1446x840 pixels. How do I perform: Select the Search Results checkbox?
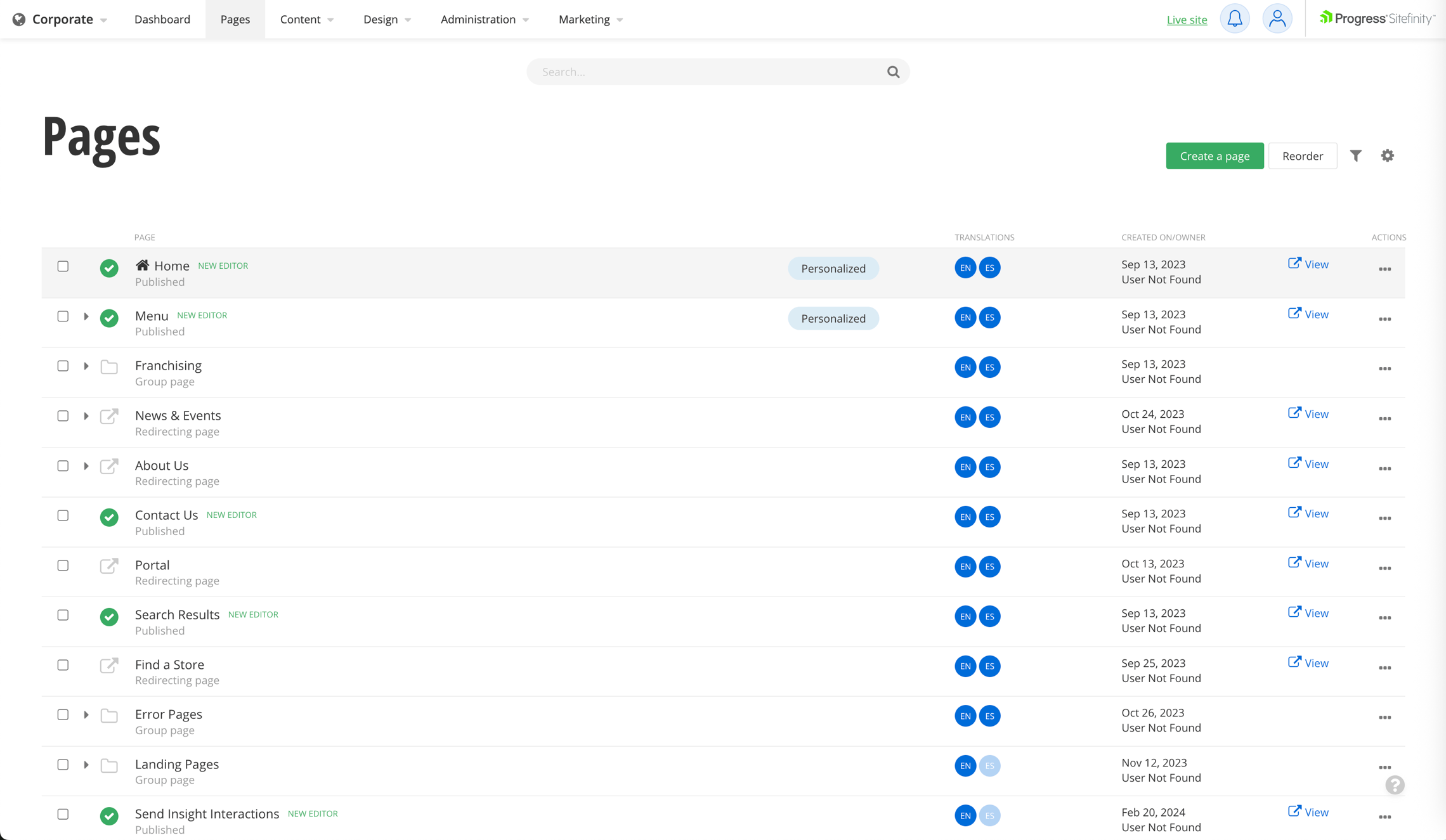click(x=63, y=615)
